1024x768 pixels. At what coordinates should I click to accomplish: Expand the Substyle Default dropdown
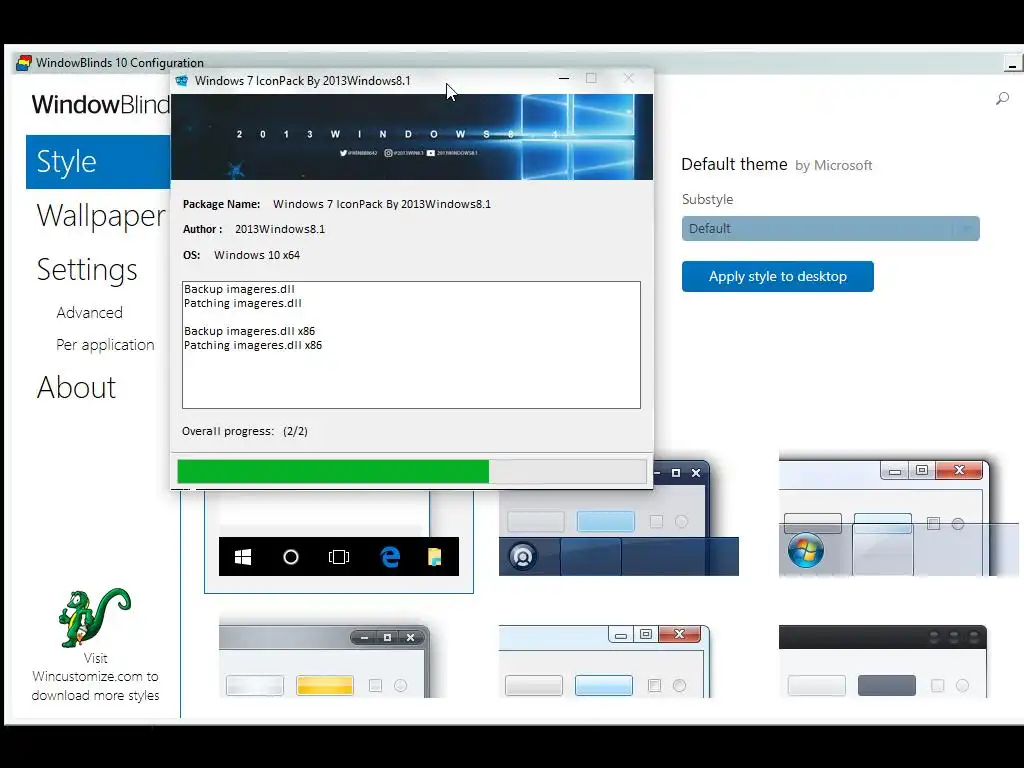831,229
